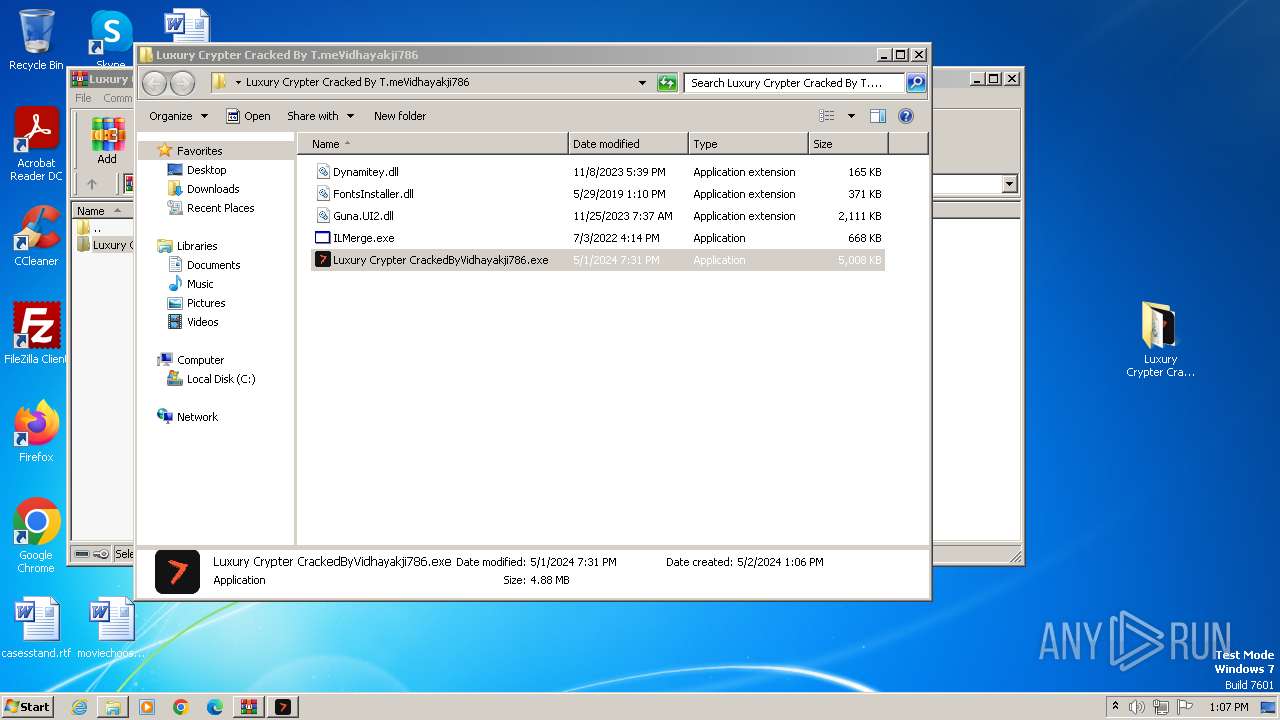Image resolution: width=1280 pixels, height=720 pixels.
Task: Sort by the Name column header
Action: click(433, 144)
